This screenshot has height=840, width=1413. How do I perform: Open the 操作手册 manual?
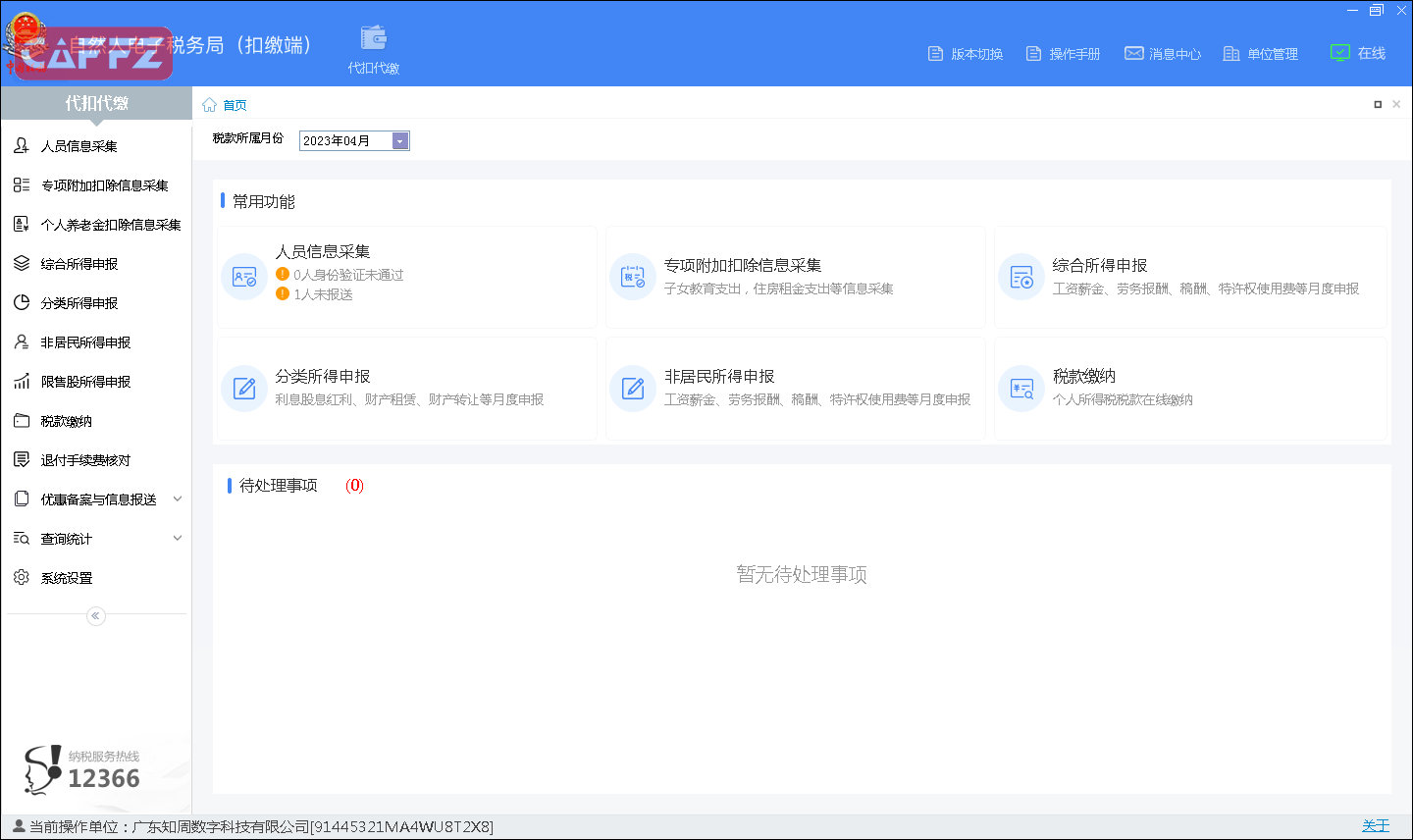click(1063, 54)
